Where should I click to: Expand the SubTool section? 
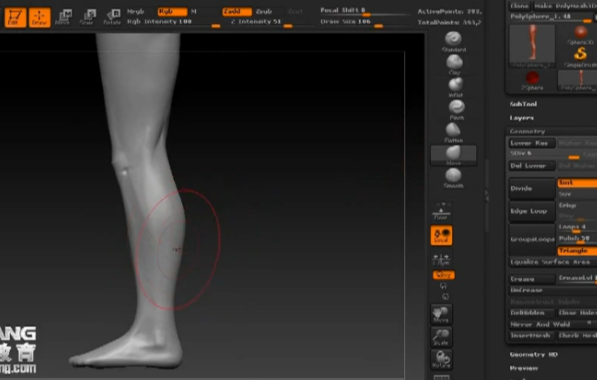pyautogui.click(x=524, y=104)
